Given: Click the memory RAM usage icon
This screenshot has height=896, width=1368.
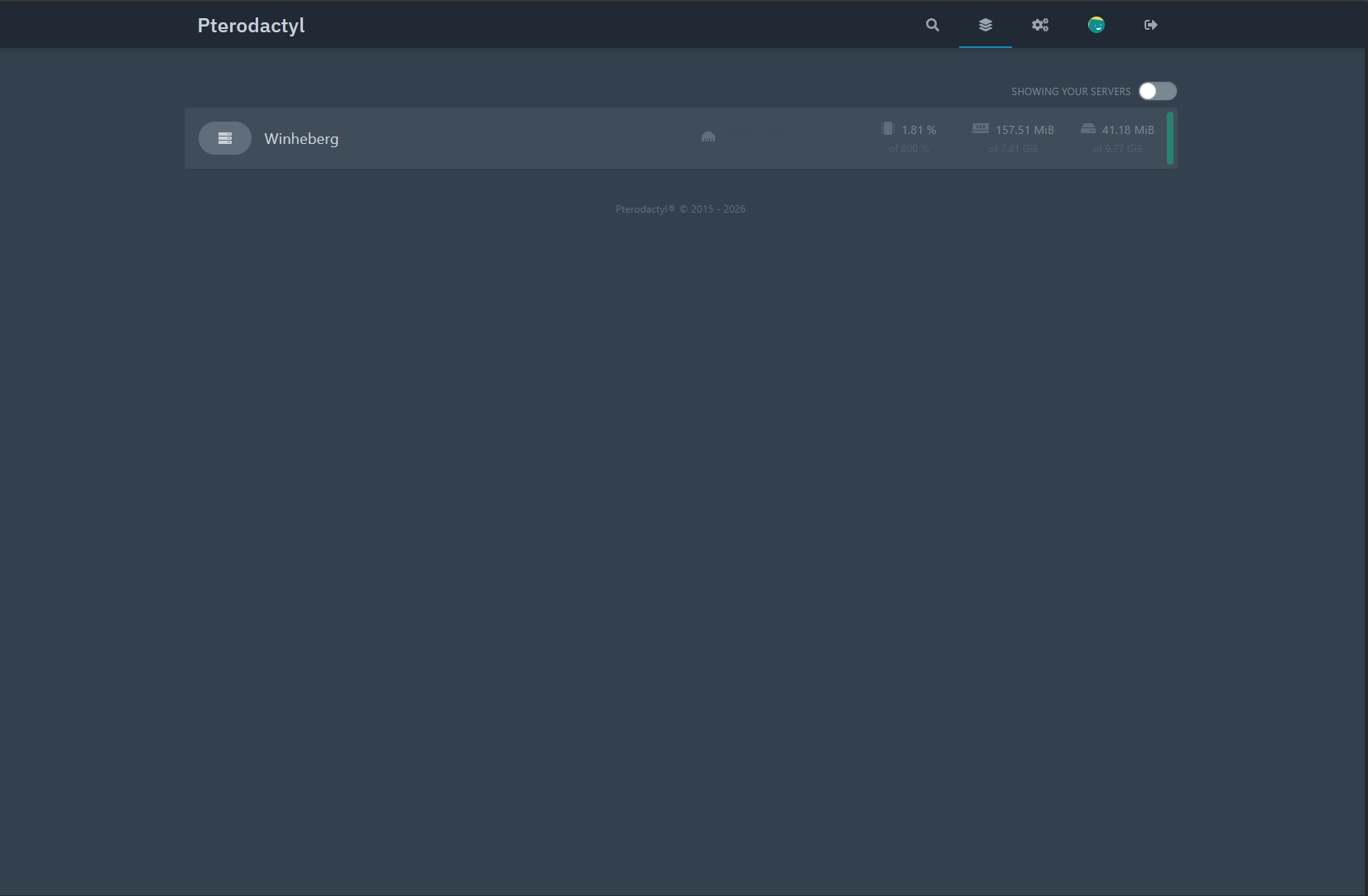Looking at the screenshot, I should (x=981, y=128).
